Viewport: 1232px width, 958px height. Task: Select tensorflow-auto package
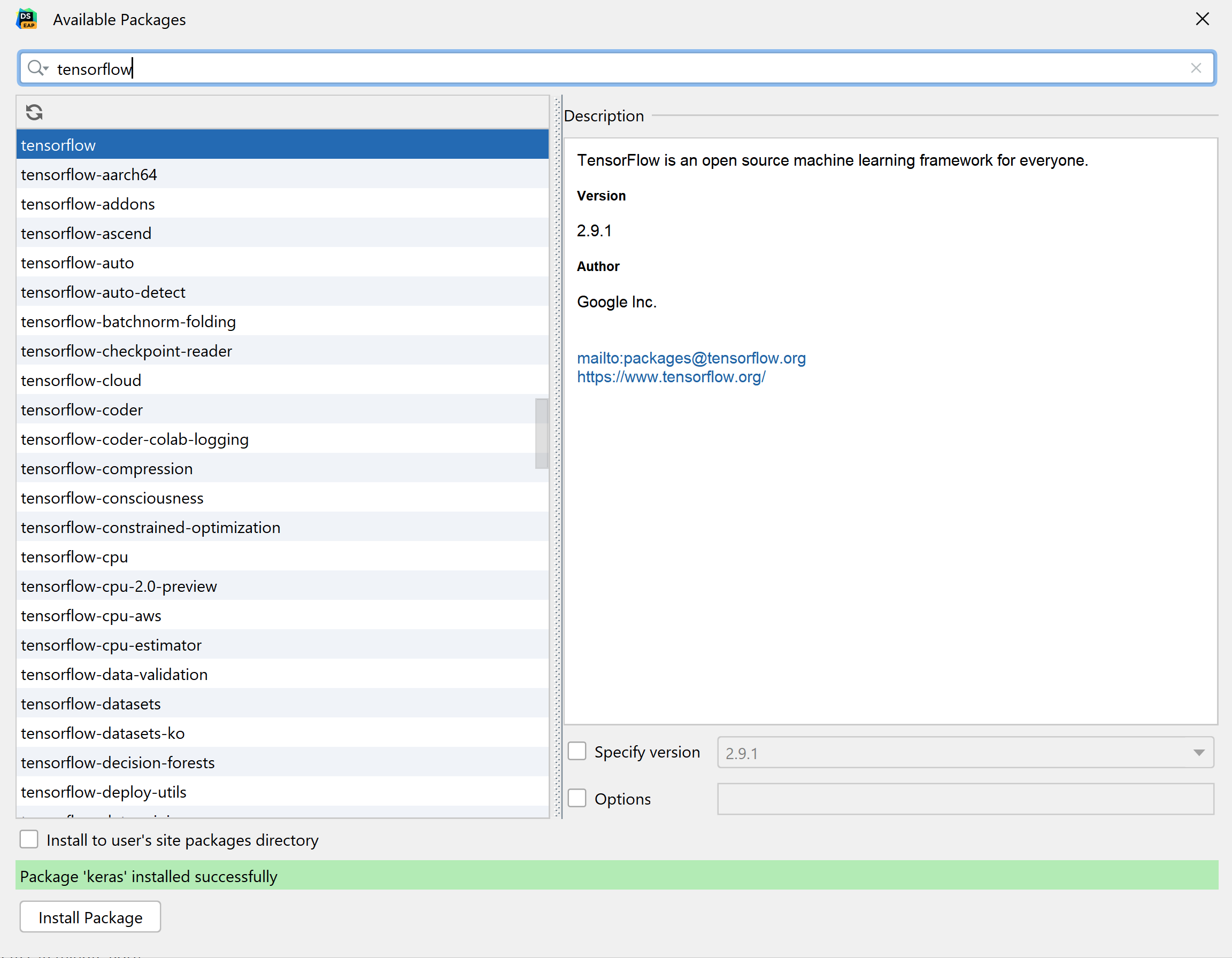tap(282, 262)
